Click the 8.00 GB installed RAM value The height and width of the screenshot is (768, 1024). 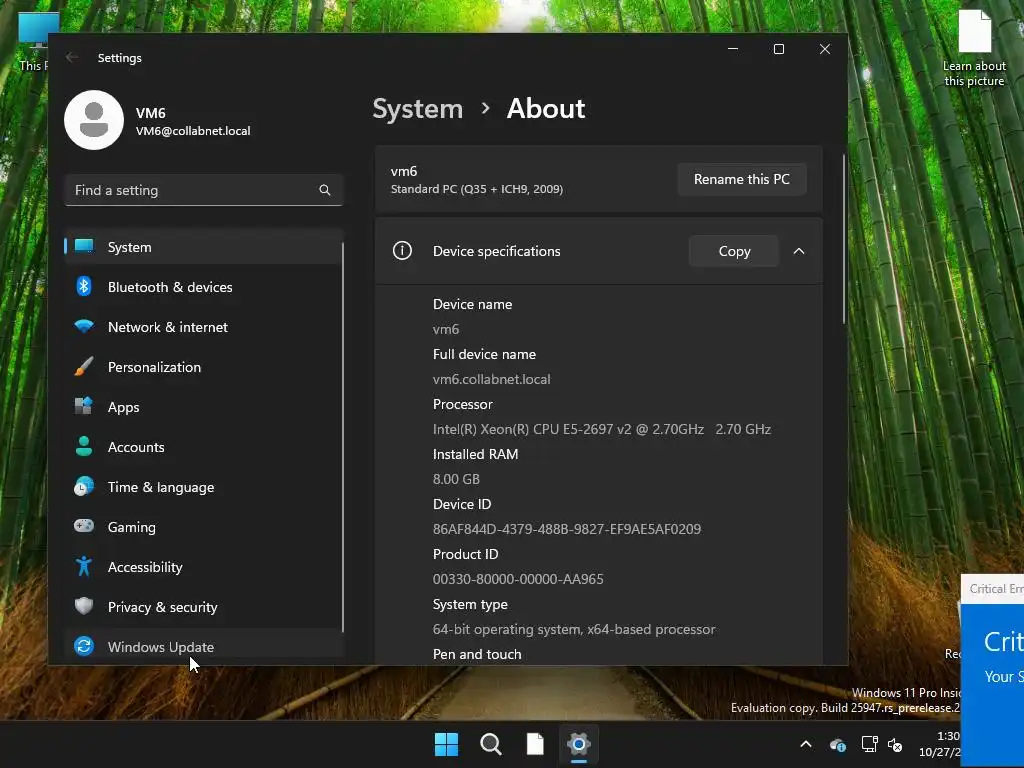(x=456, y=479)
